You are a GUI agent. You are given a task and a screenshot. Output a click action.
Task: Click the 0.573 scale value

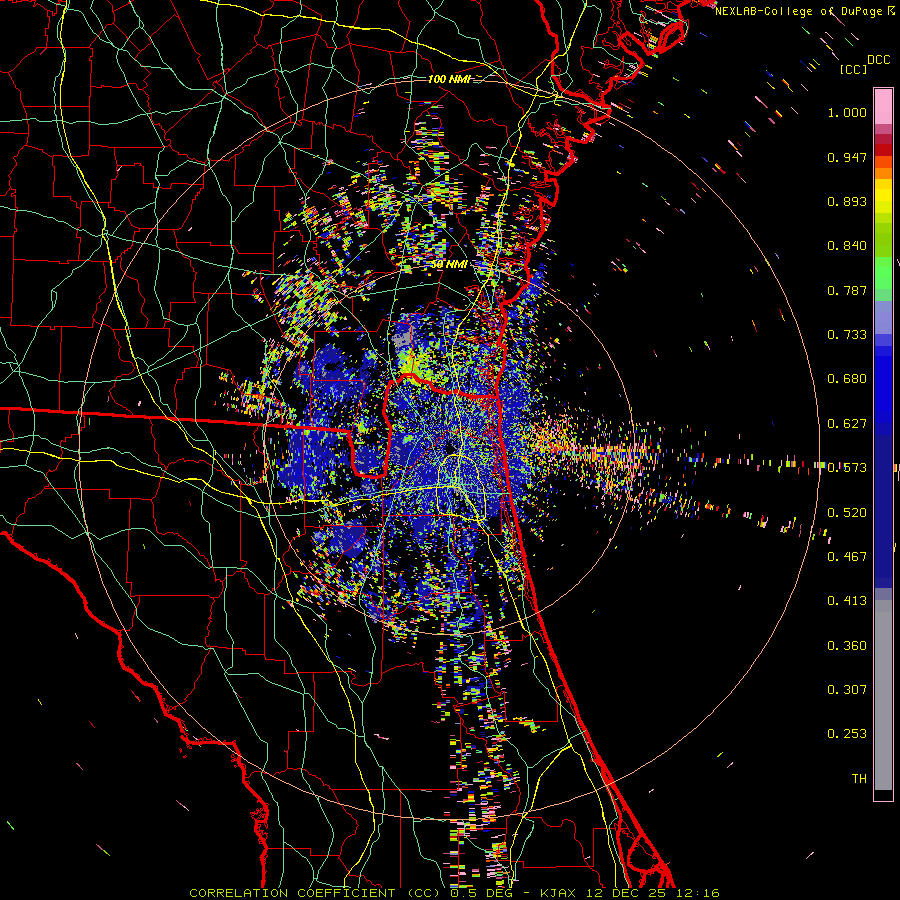coord(847,468)
